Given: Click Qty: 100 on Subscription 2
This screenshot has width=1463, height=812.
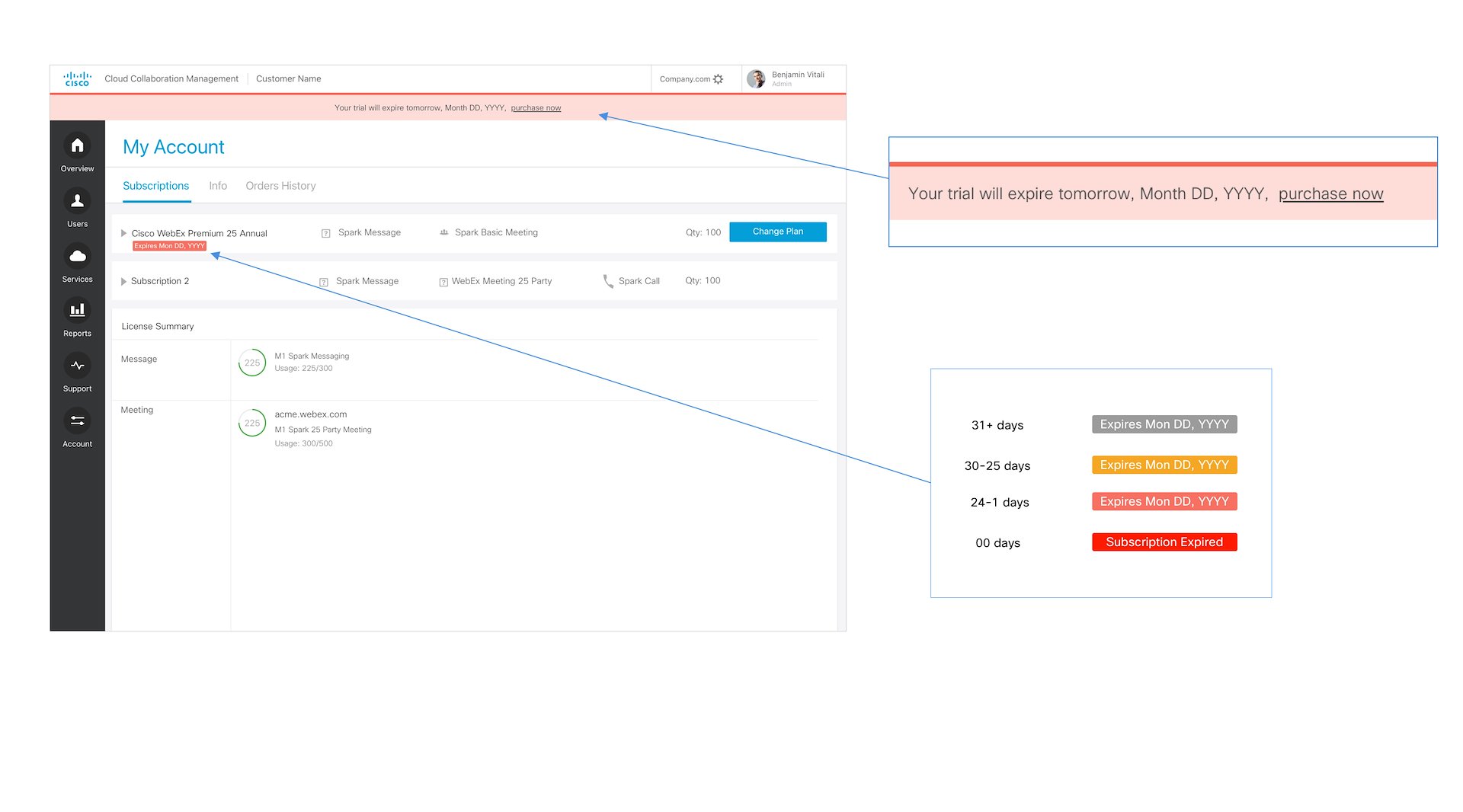Looking at the screenshot, I should (x=703, y=281).
